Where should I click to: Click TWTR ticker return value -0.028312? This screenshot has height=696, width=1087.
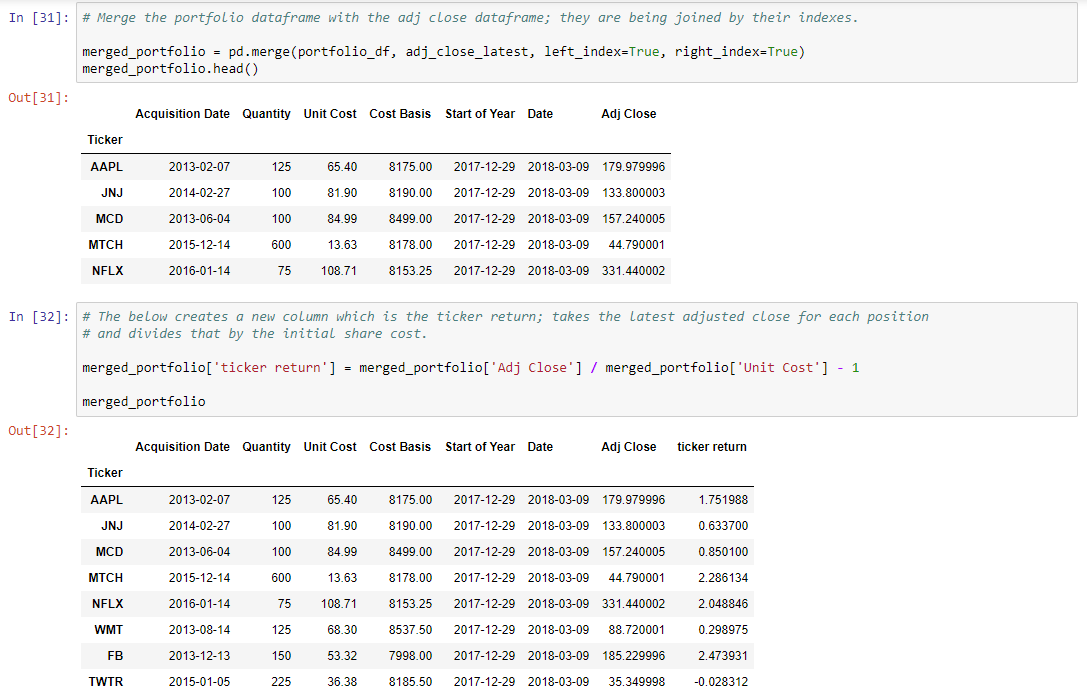click(x=721, y=682)
